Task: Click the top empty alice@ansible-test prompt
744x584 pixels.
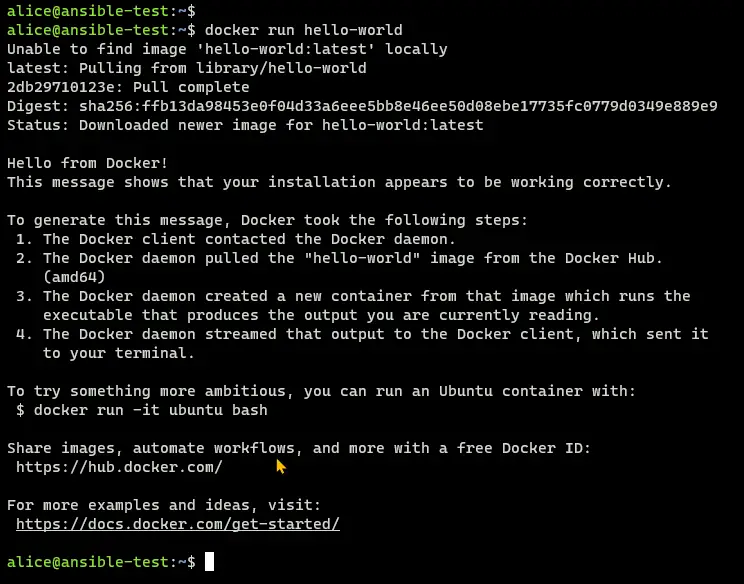Action: tap(101, 11)
